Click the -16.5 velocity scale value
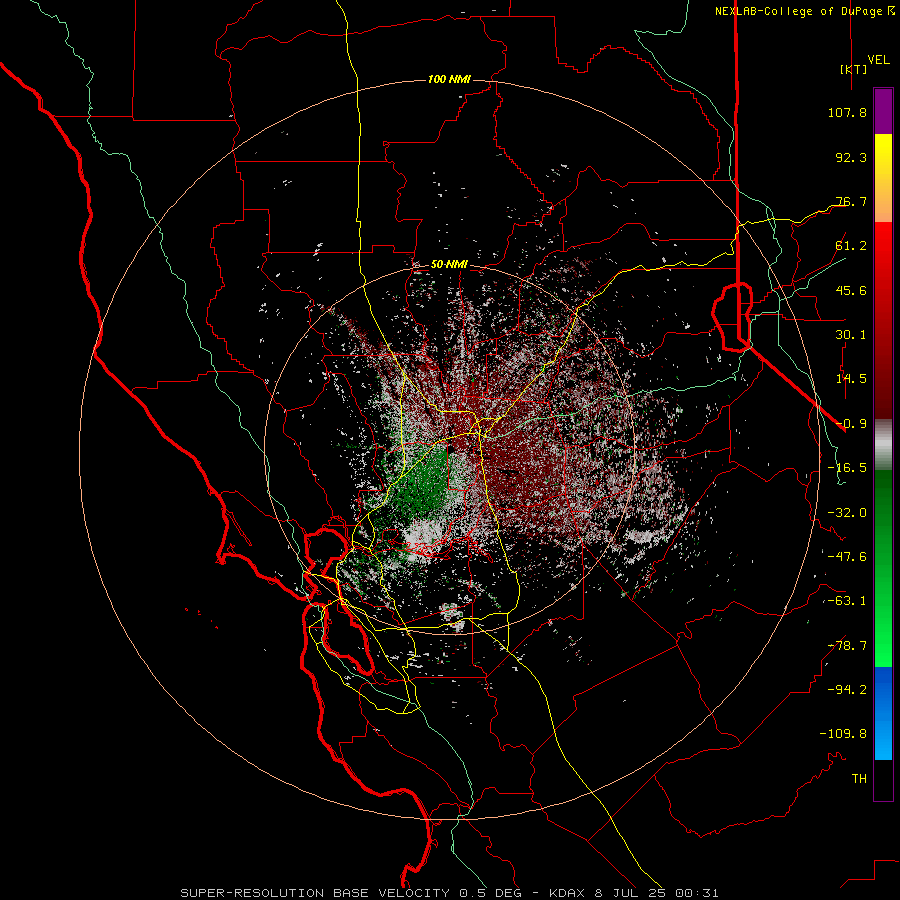The image size is (900, 900). [x=847, y=468]
